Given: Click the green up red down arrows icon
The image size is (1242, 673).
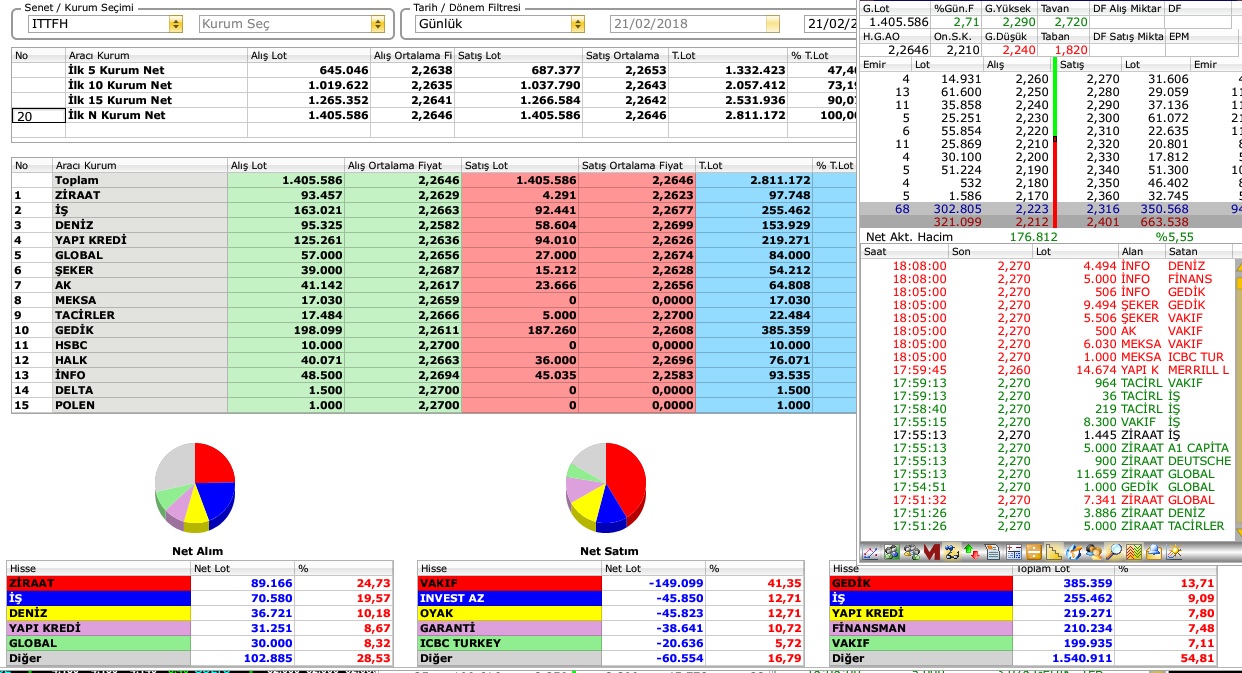Looking at the screenshot, I should click(972, 551).
